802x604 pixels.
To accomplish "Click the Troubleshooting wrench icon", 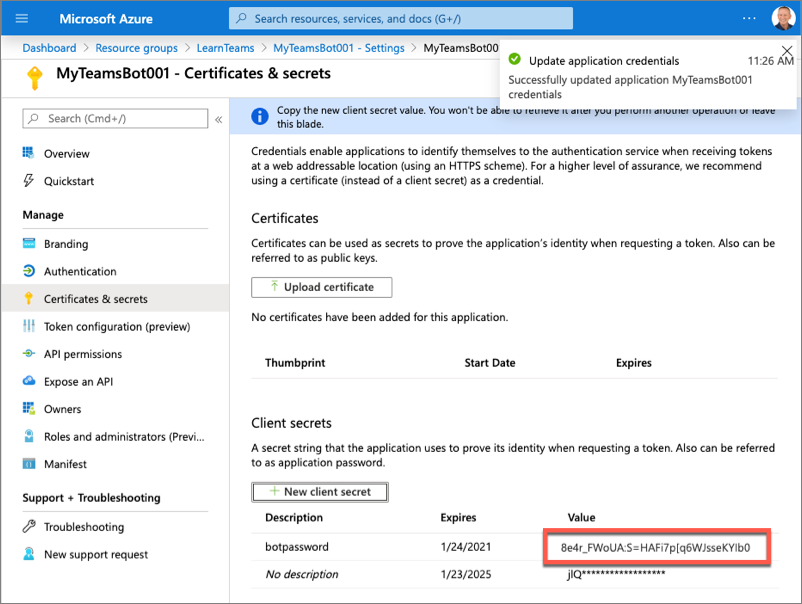I will (x=29, y=526).
